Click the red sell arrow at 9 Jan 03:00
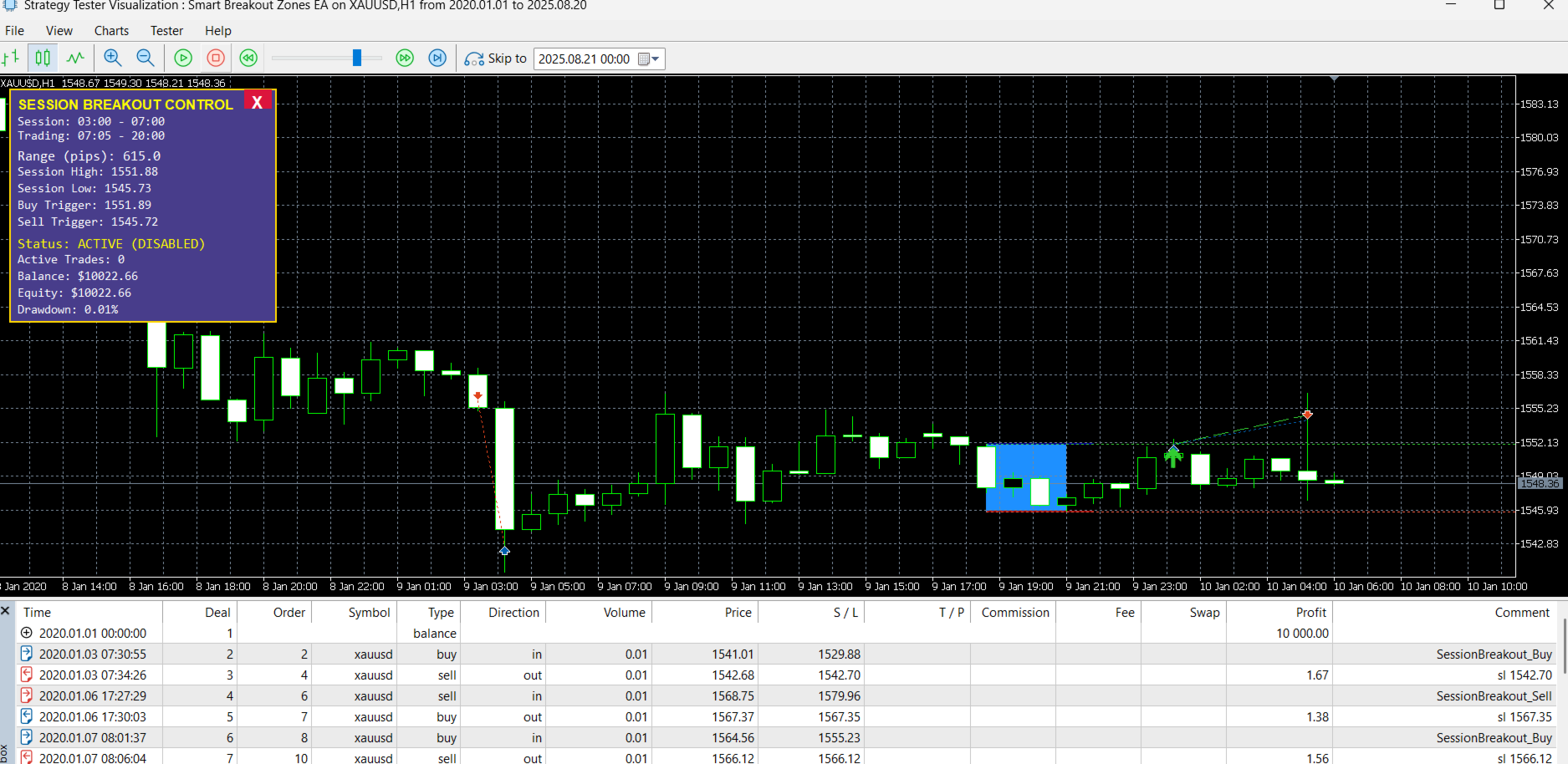 tap(478, 396)
